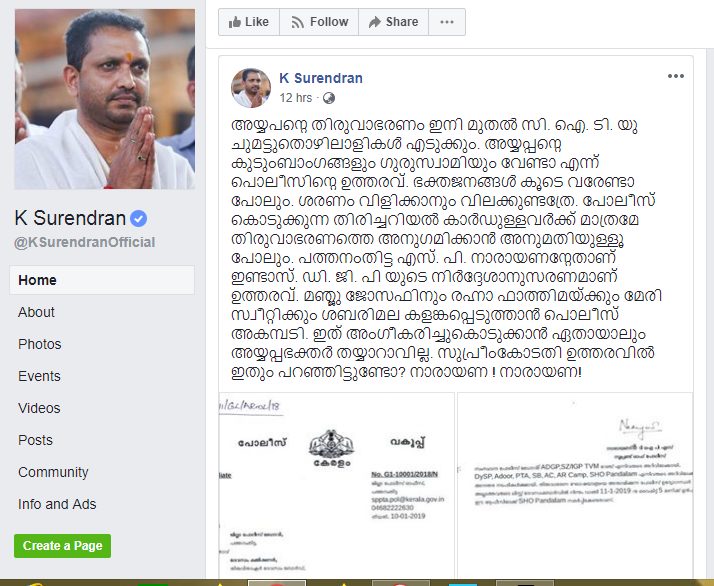Open the Kerala police letter image
The image size is (714, 586).
pos(337,485)
